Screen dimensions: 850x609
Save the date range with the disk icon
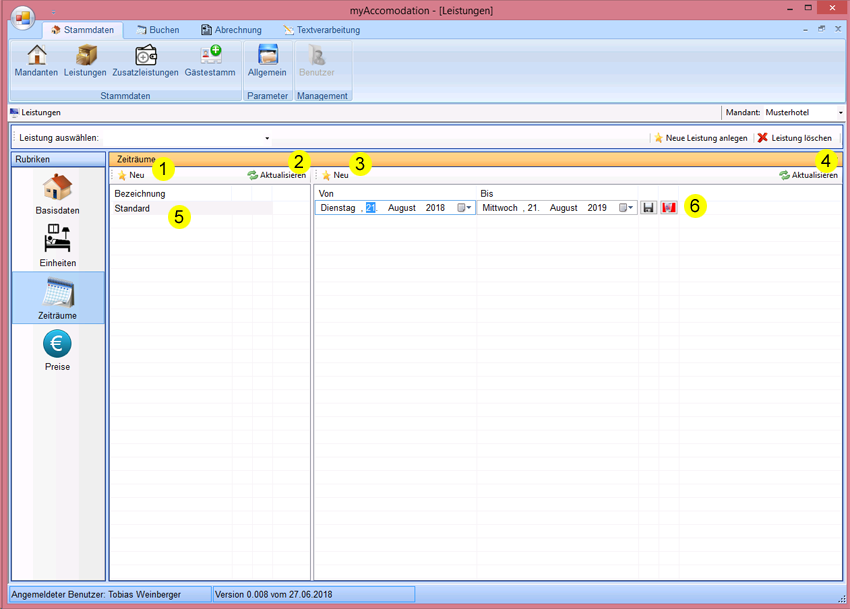click(648, 208)
